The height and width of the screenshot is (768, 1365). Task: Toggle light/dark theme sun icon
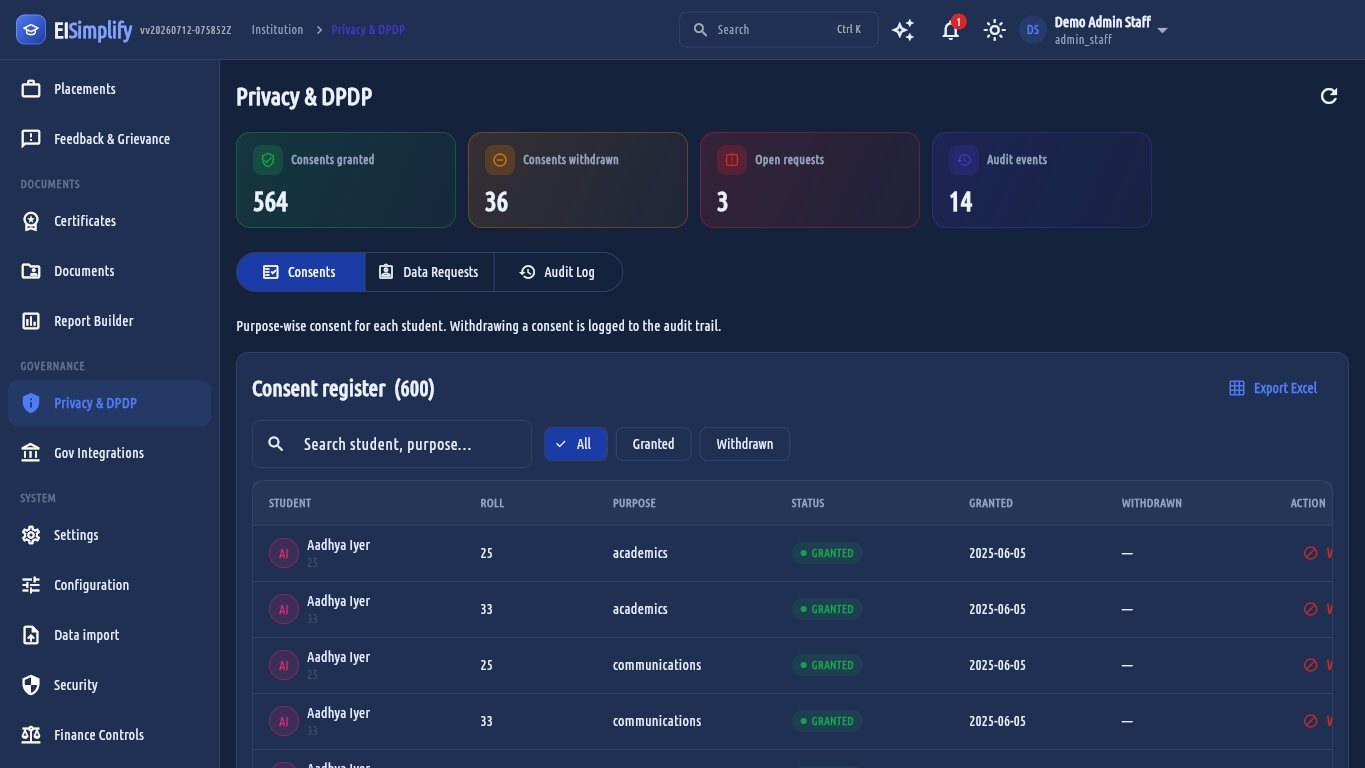994,30
